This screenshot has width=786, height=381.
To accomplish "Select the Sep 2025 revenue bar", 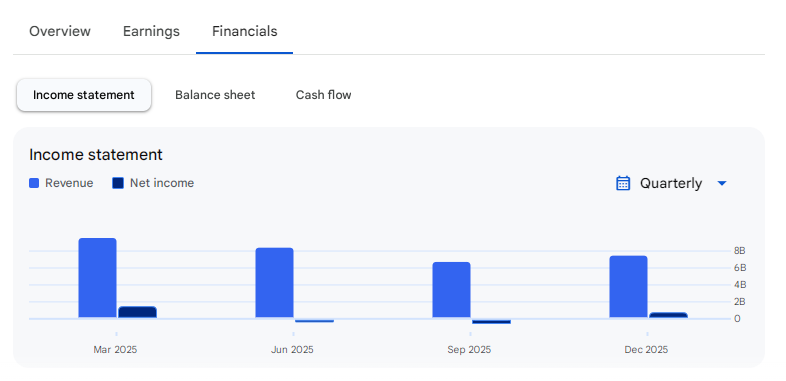I will click(x=451, y=290).
